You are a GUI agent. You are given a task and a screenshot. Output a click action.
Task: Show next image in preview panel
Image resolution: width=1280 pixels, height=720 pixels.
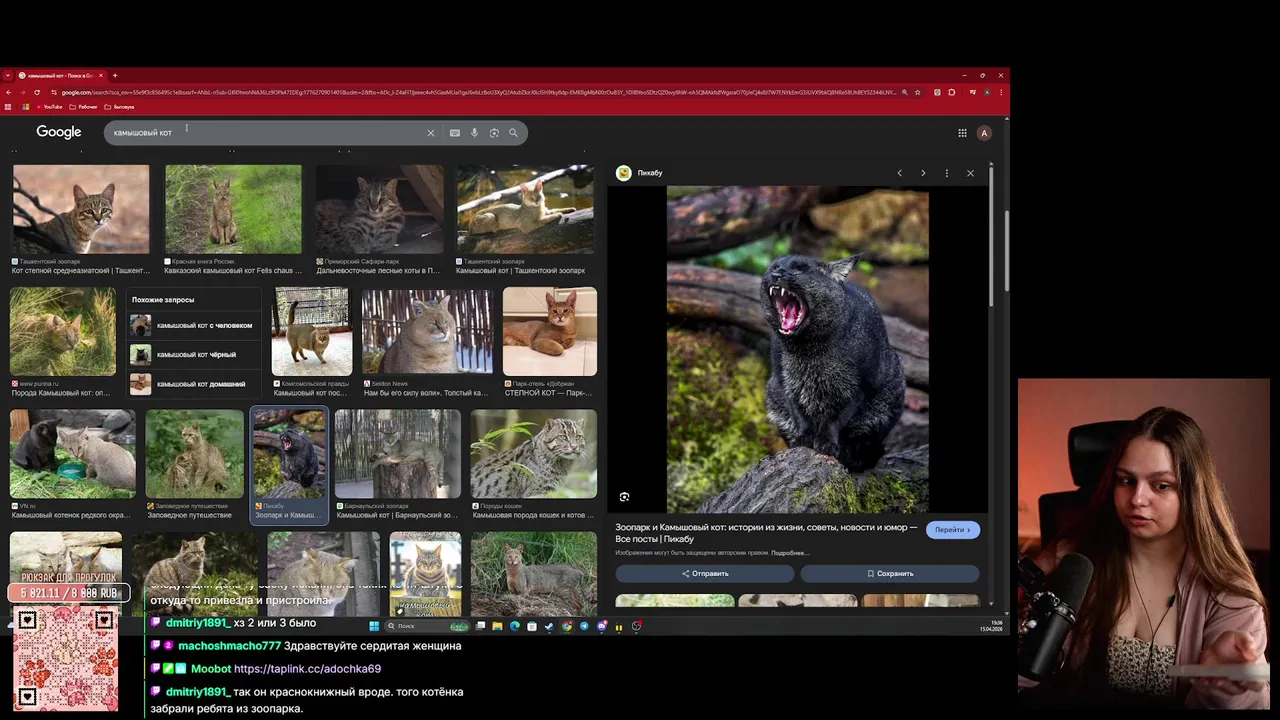(923, 173)
